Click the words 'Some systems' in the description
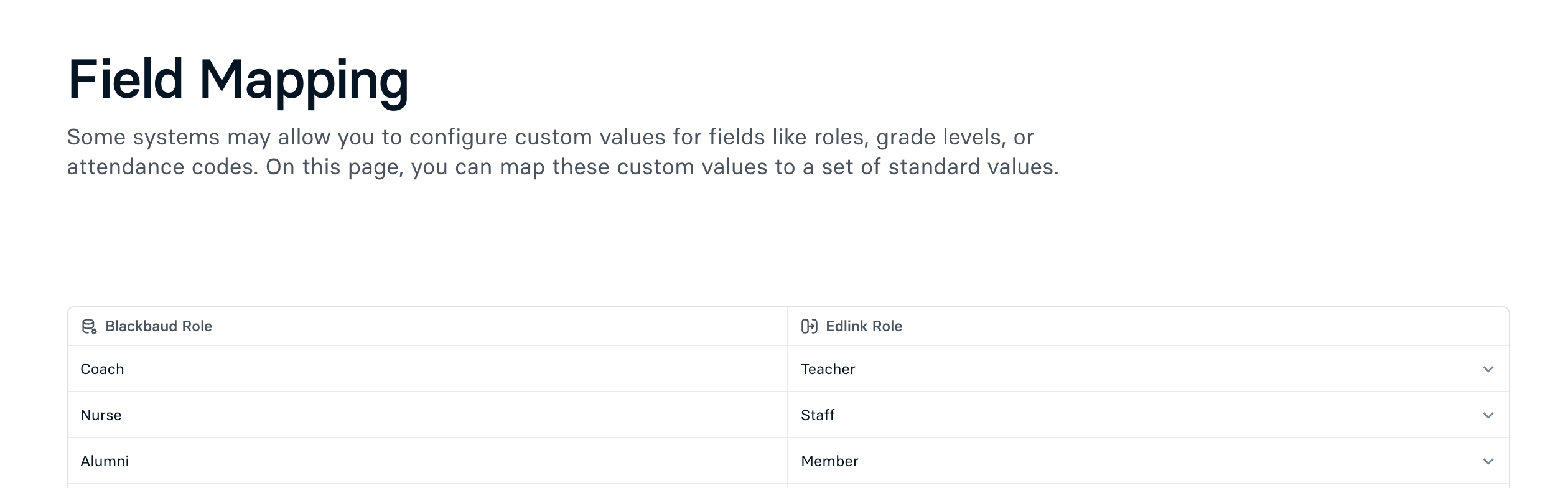1568x488 pixels. click(x=143, y=137)
